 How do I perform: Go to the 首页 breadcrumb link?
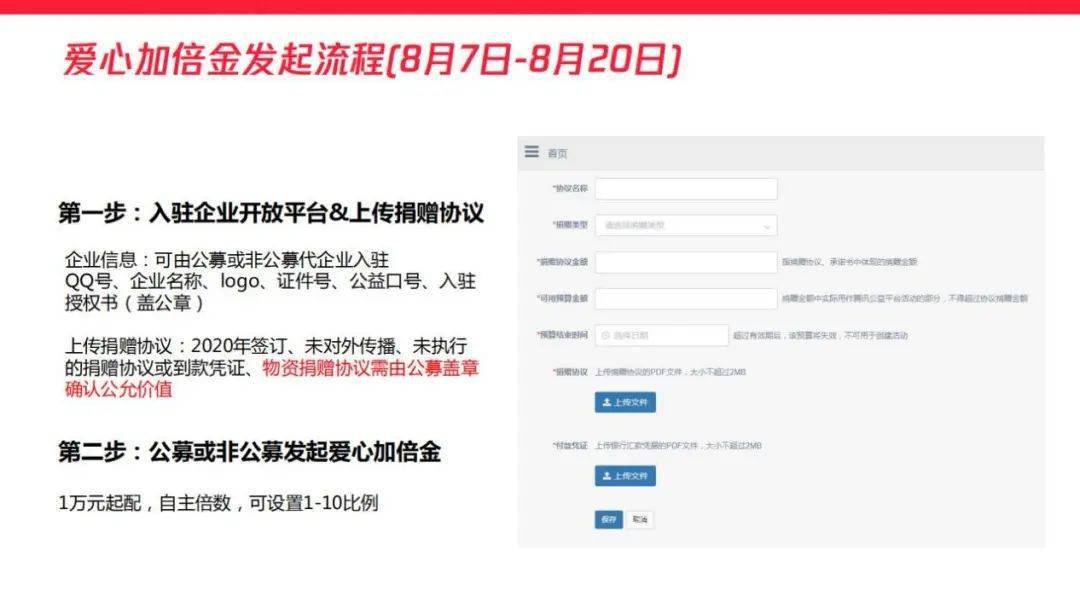[557, 153]
